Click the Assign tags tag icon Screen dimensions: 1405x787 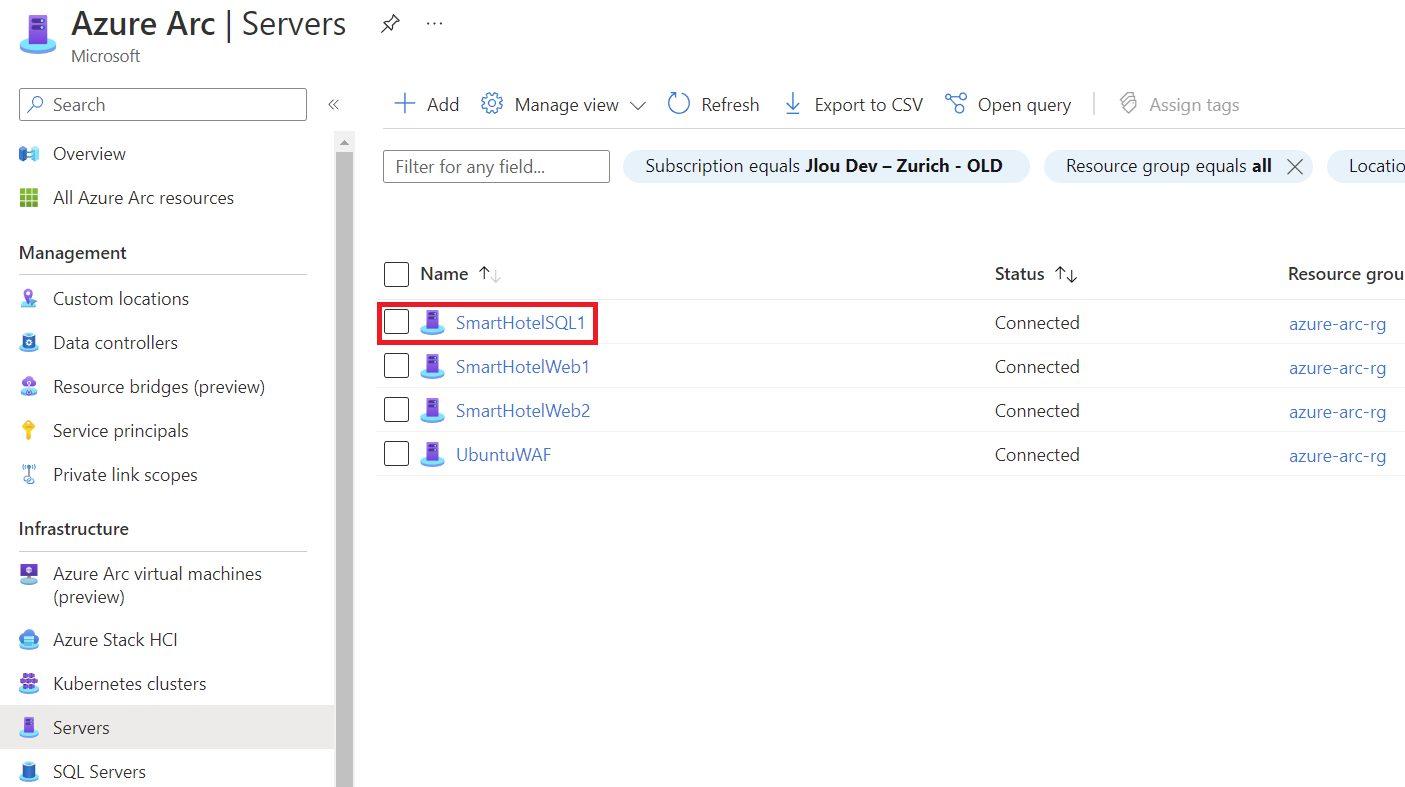coord(1129,104)
